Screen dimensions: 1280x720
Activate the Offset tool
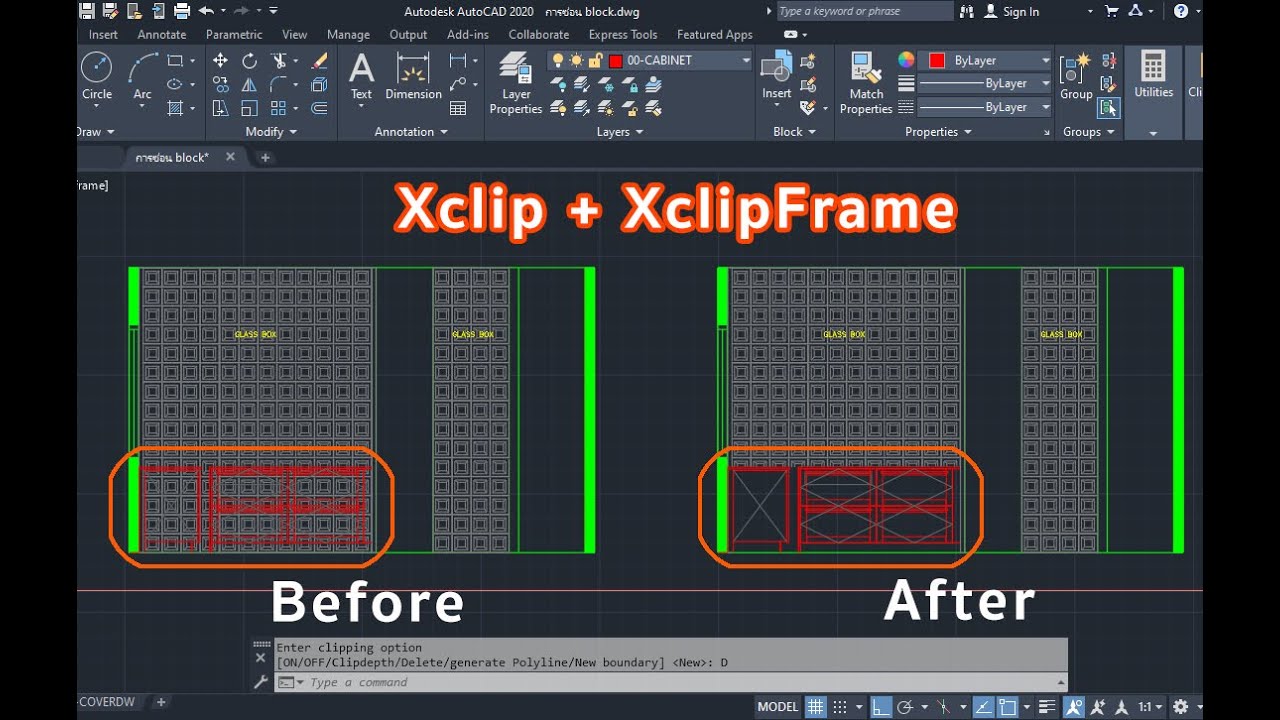319,108
